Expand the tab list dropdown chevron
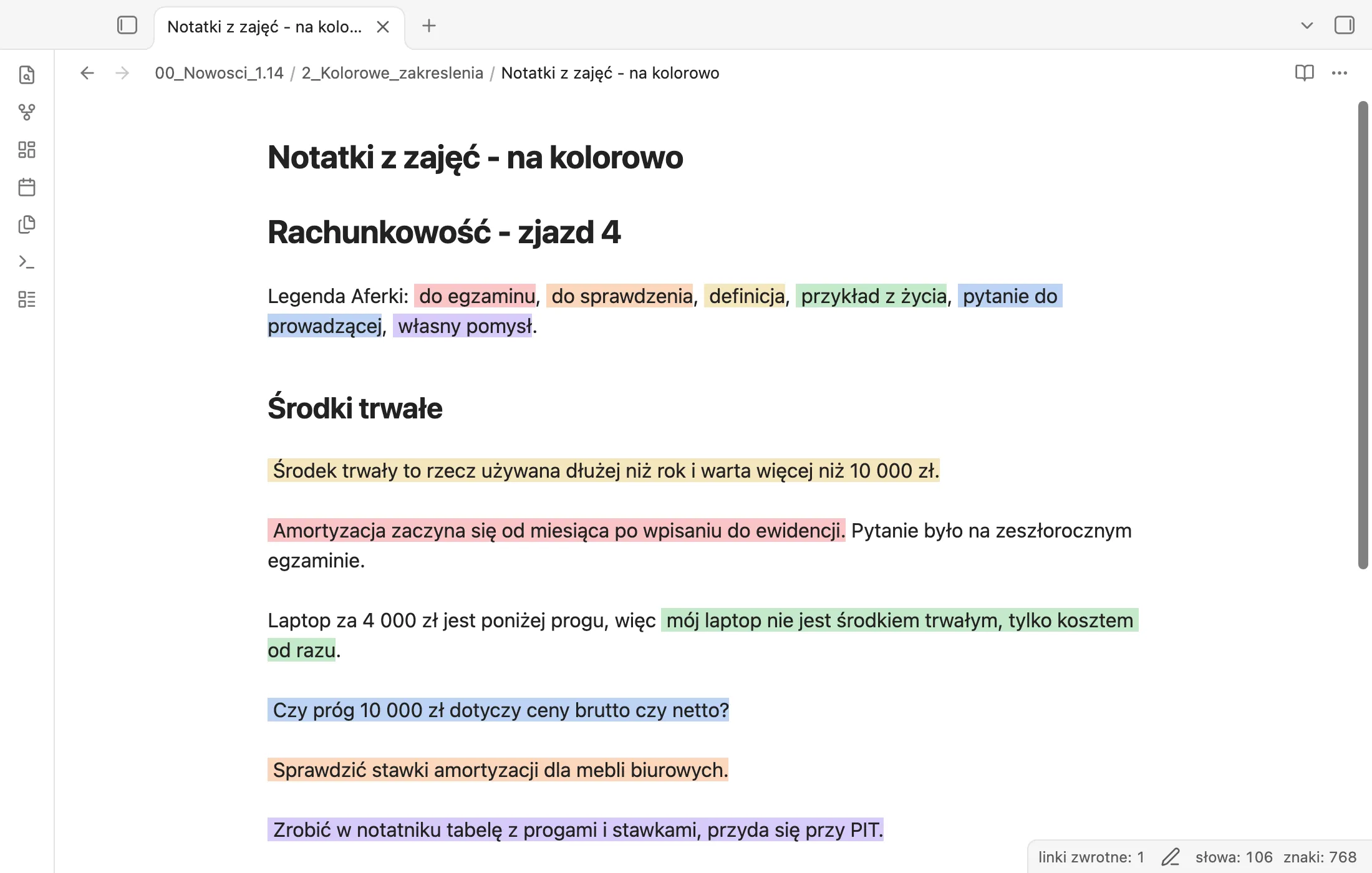The height and width of the screenshot is (873, 1372). click(1307, 26)
